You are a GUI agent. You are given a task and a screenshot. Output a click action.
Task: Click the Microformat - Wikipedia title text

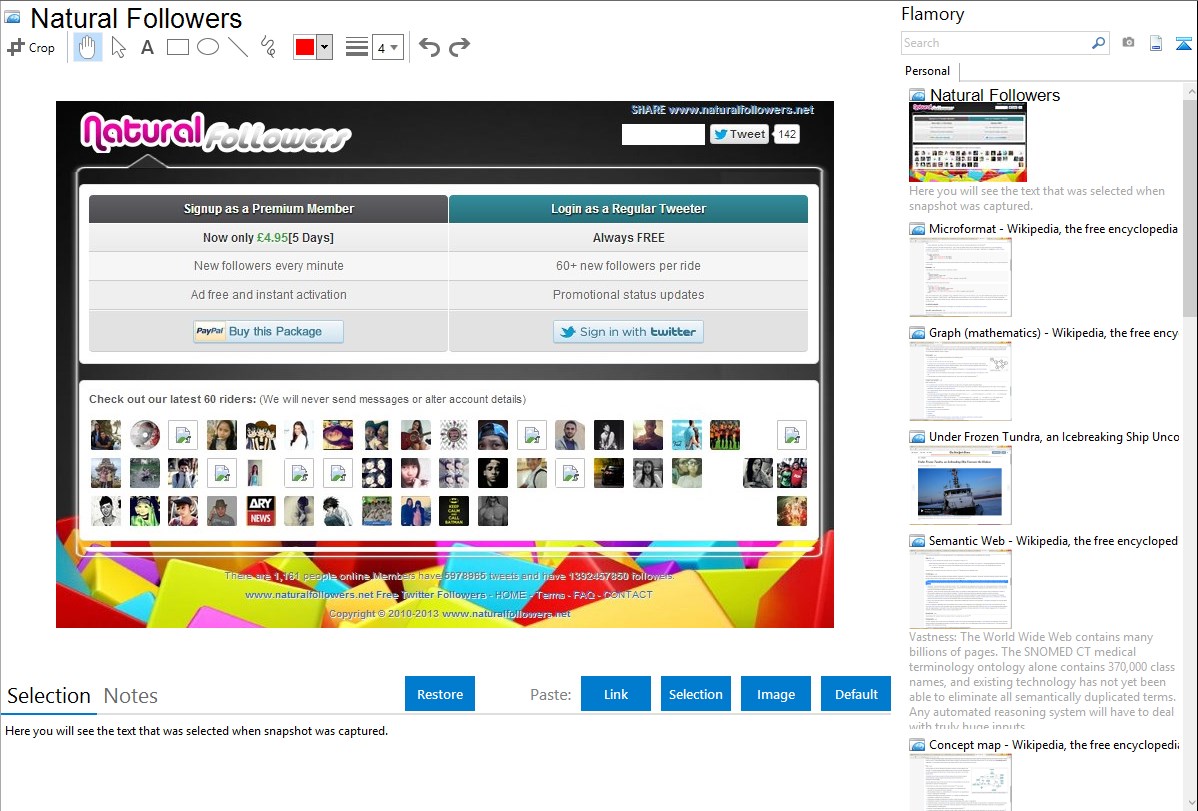point(1053,229)
